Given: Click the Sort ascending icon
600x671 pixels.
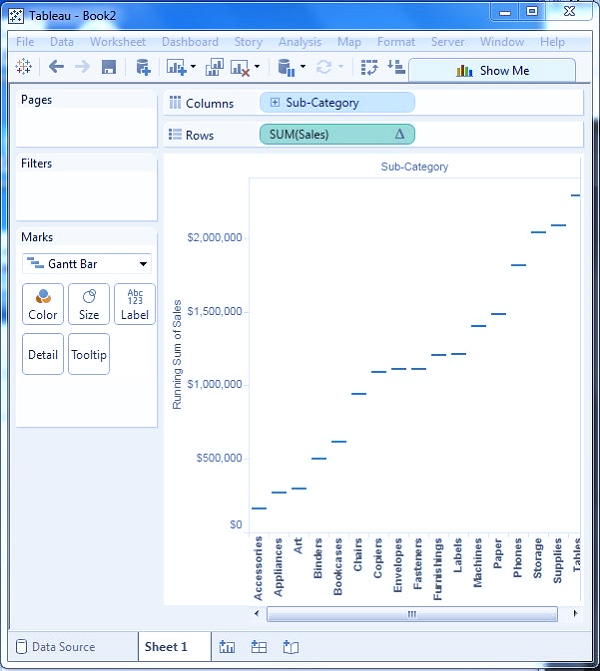Looking at the screenshot, I should tap(396, 67).
